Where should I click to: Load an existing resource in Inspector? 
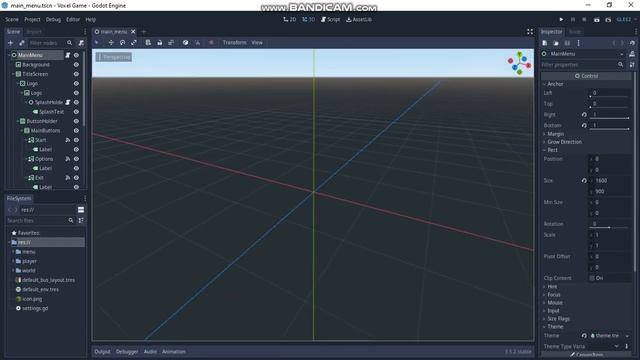[556, 43]
